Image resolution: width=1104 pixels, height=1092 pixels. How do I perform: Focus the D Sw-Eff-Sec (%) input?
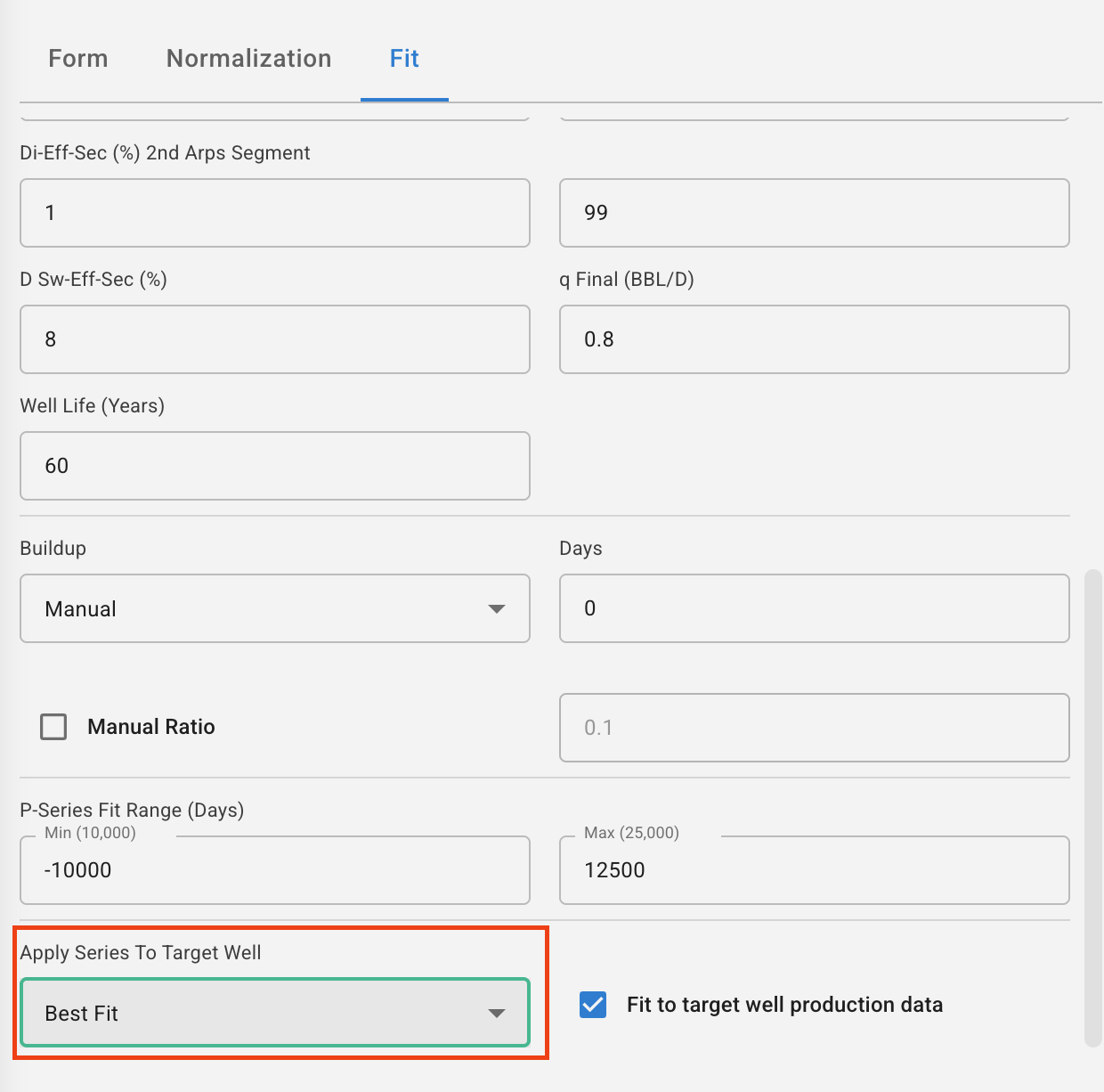coord(274,339)
